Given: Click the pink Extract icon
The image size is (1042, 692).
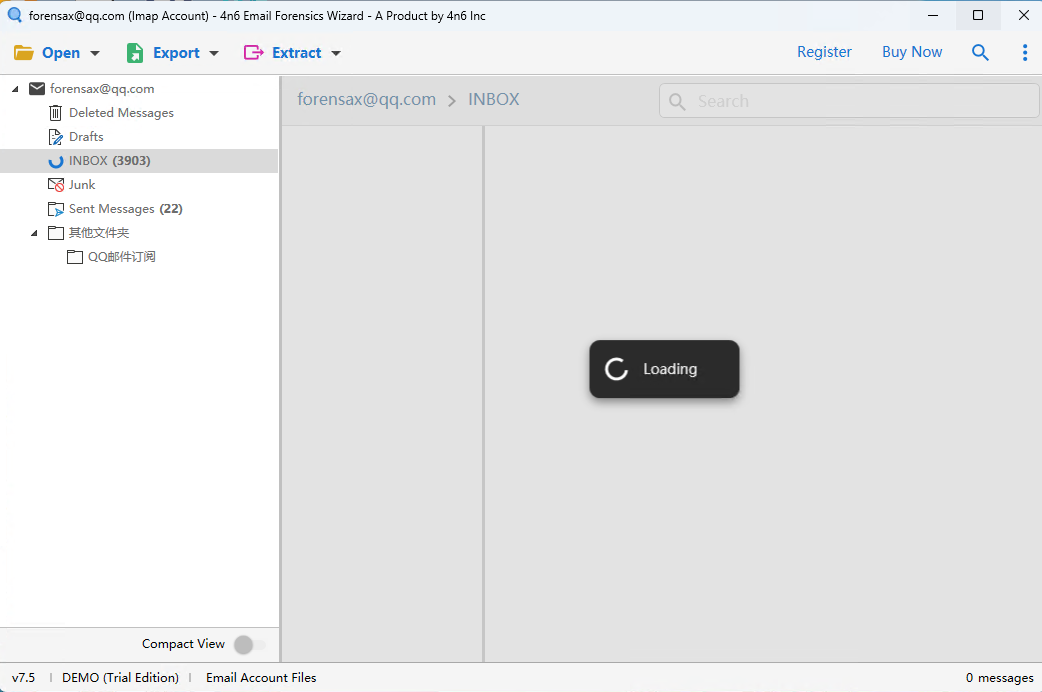Looking at the screenshot, I should point(254,53).
